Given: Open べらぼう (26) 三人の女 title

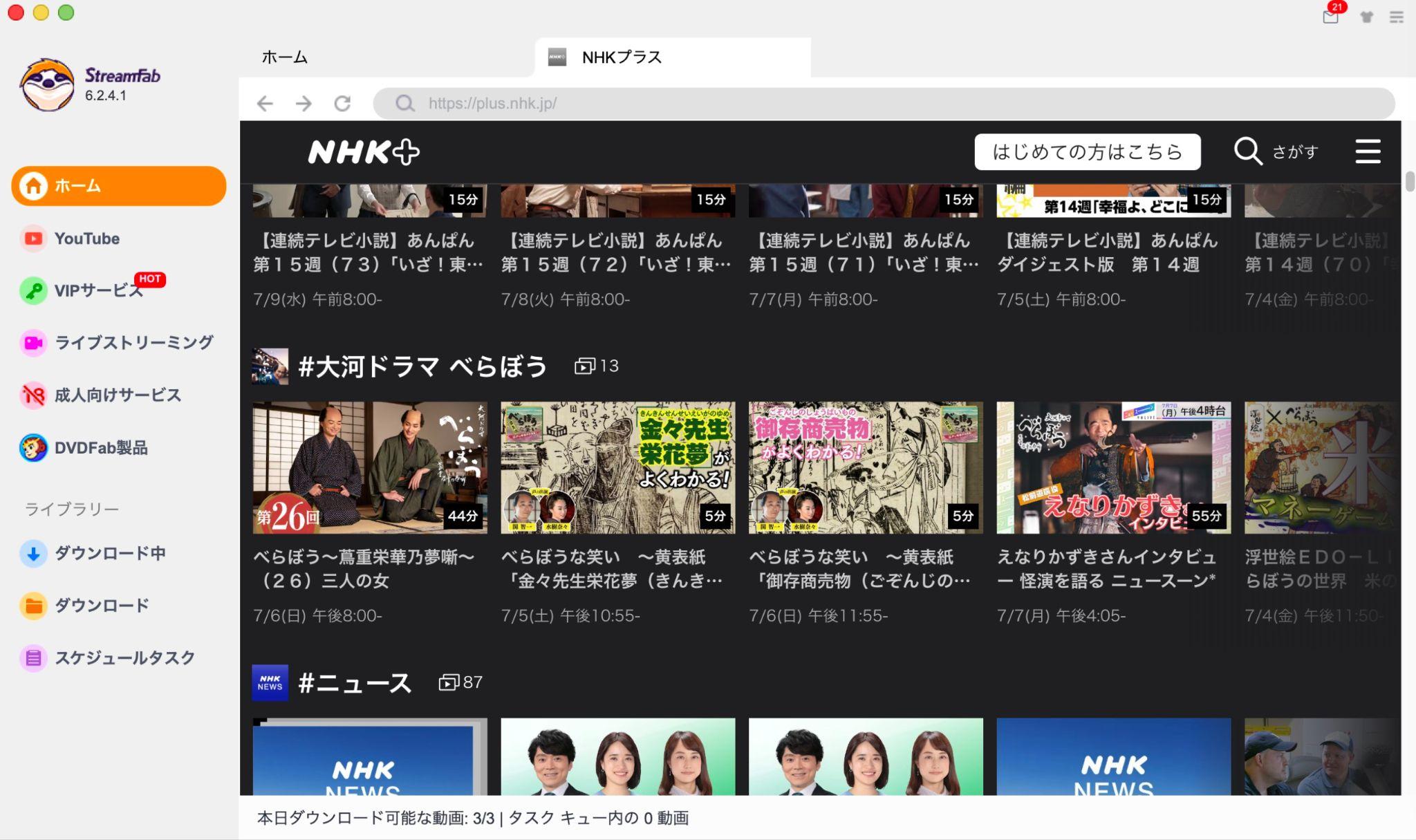Looking at the screenshot, I should (364, 568).
